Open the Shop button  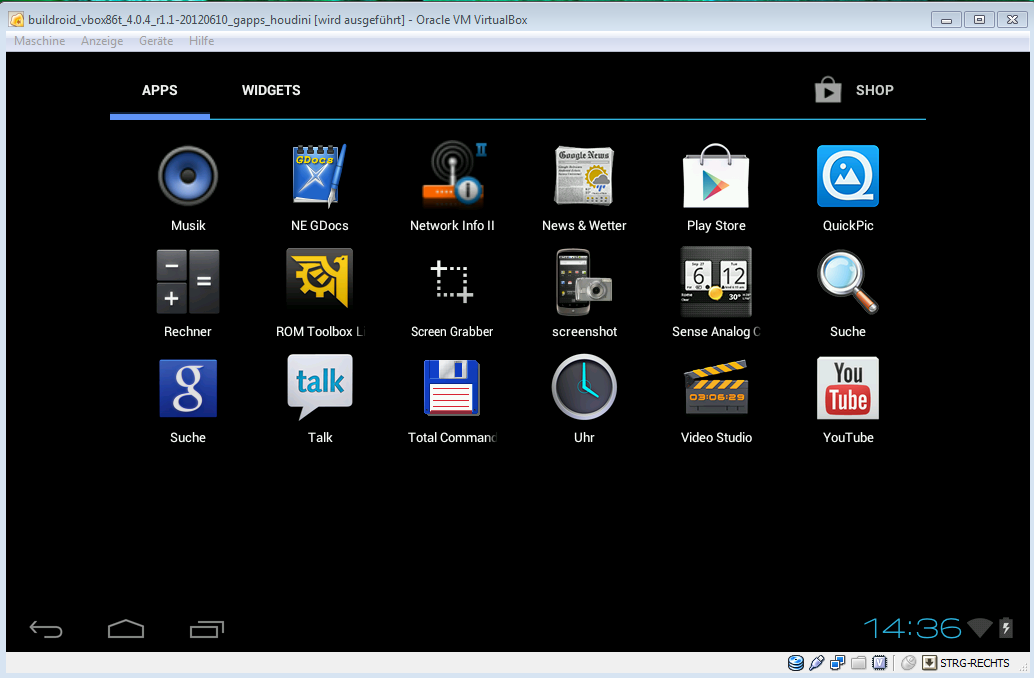tap(855, 91)
